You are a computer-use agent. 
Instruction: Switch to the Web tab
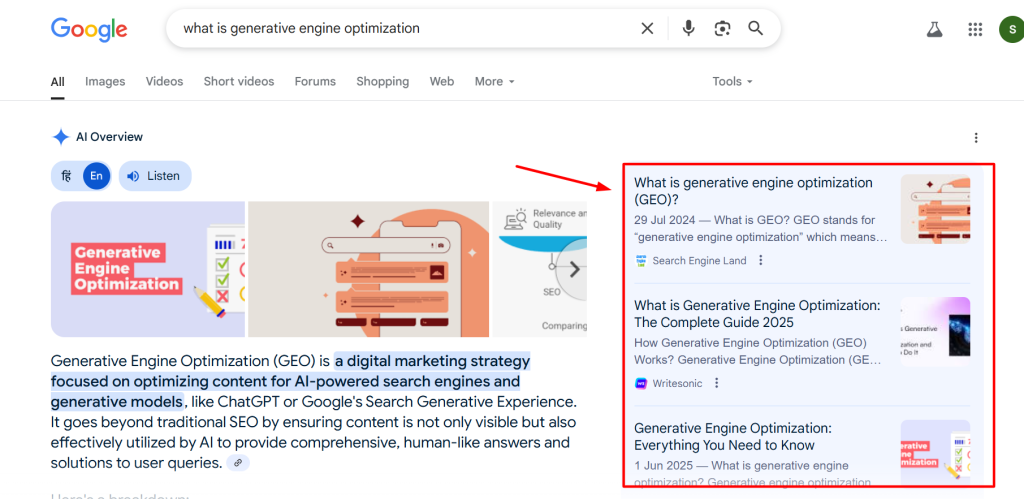tap(441, 82)
